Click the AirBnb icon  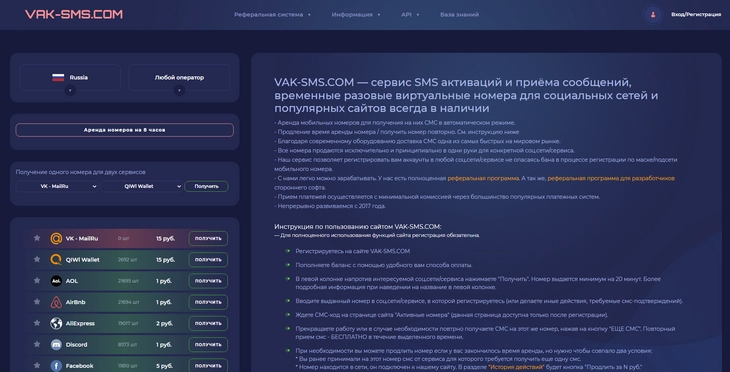(56, 302)
